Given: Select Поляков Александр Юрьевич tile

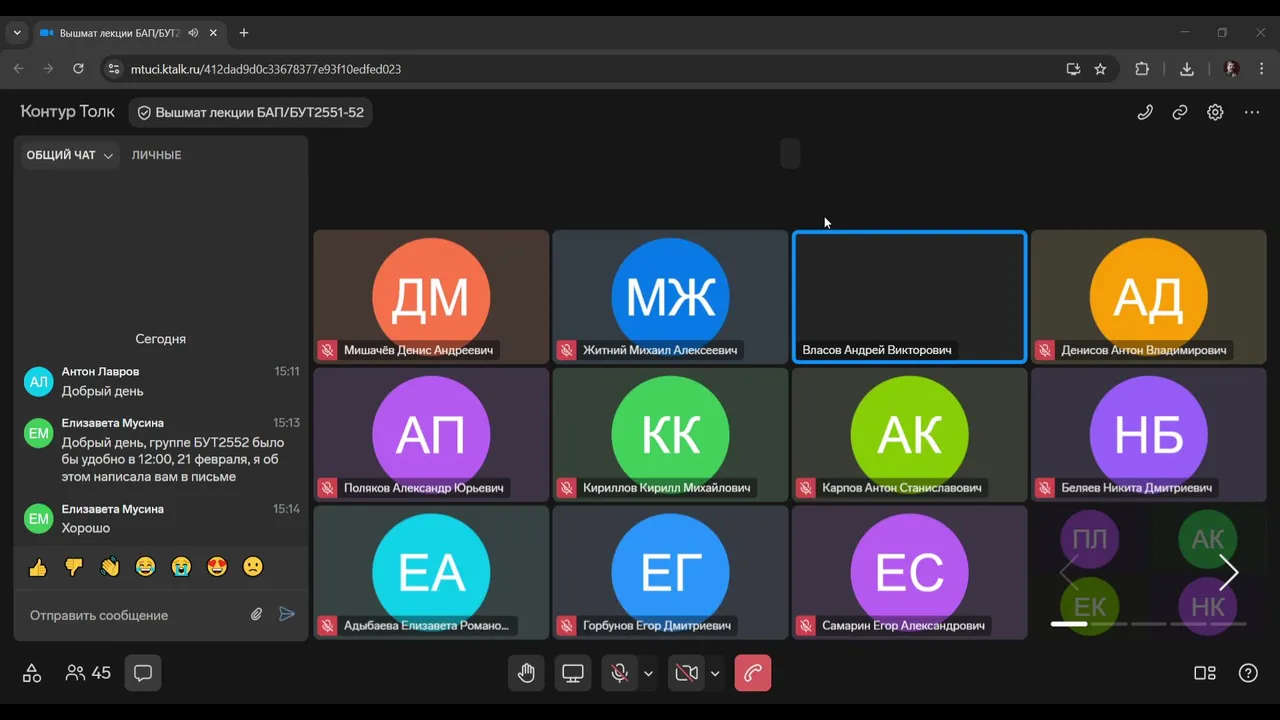Looking at the screenshot, I should tap(431, 435).
